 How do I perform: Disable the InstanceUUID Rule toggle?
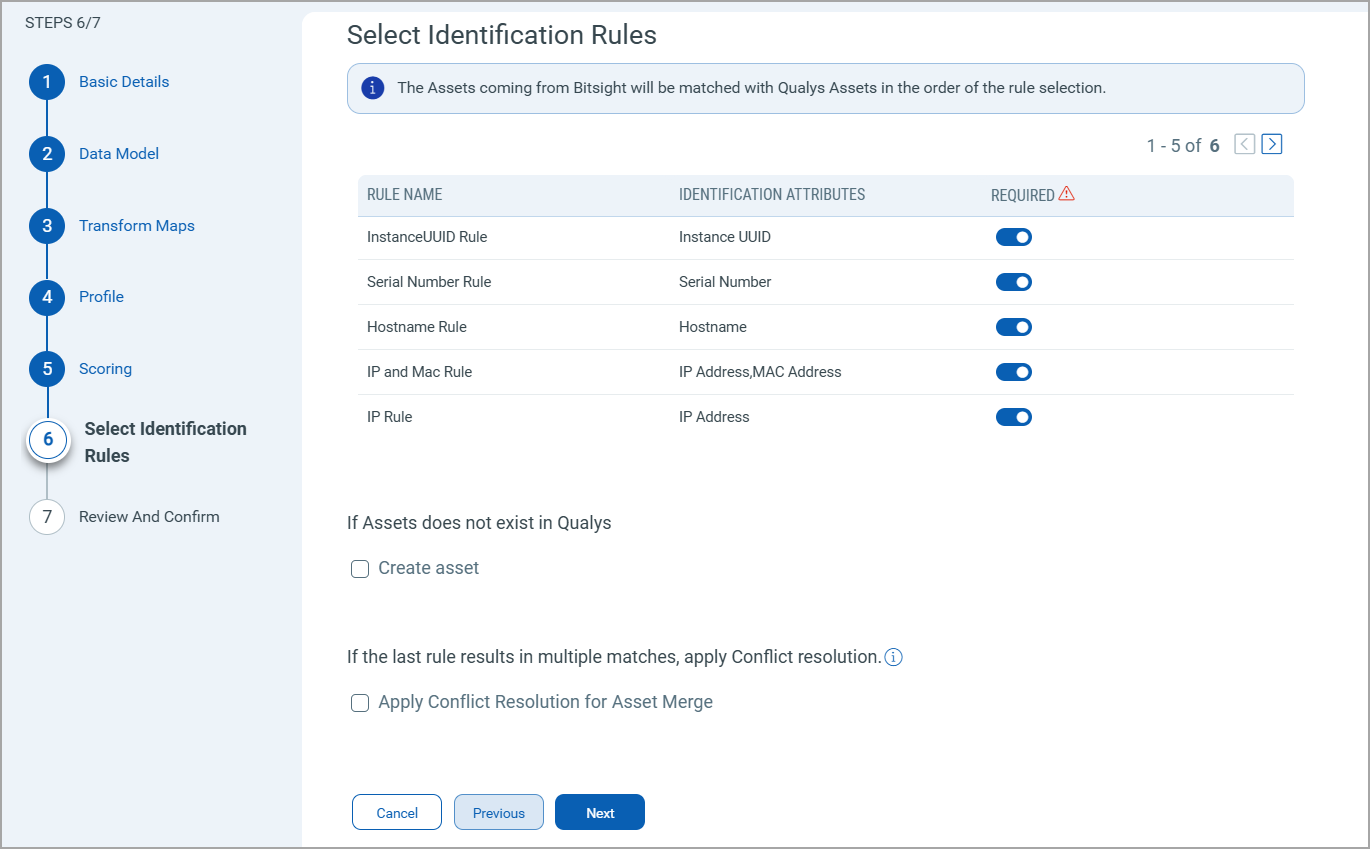(1013, 237)
